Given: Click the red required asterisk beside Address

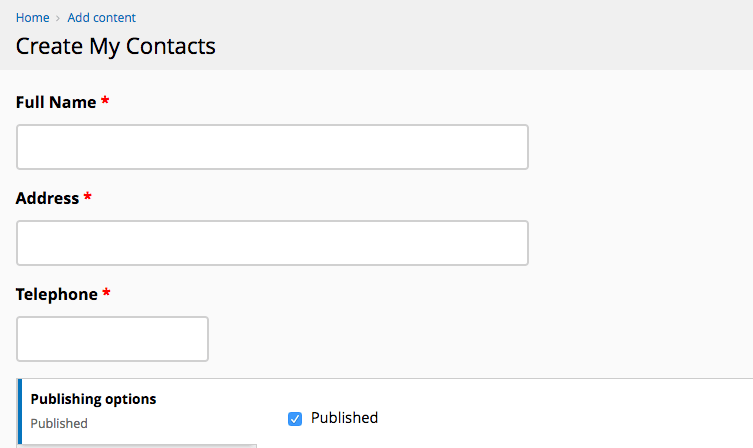Looking at the screenshot, I should (87, 196).
